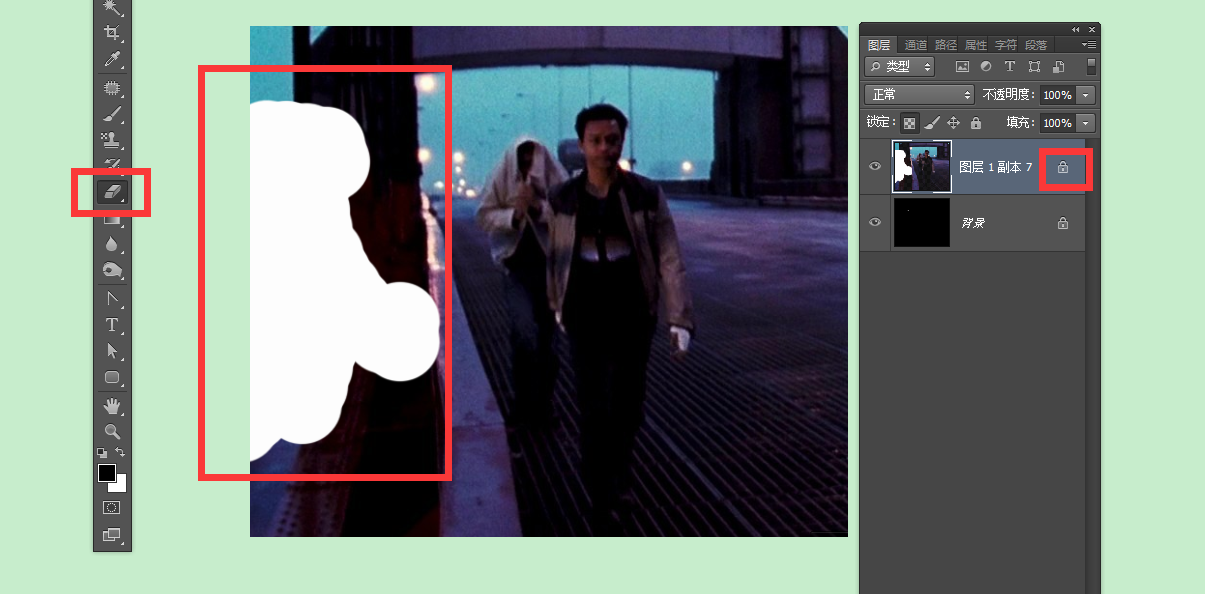Switch to the 通道 tab
1205x594 pixels.
tap(915, 45)
